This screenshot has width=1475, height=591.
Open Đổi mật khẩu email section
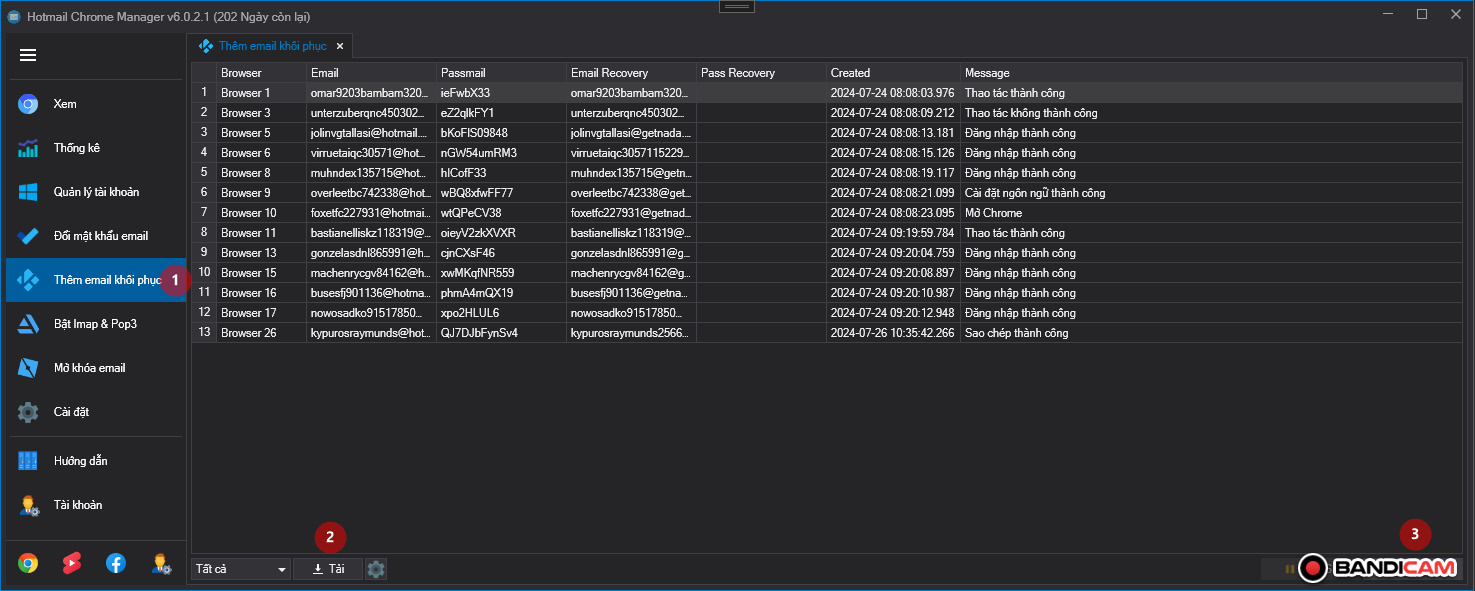coord(100,236)
